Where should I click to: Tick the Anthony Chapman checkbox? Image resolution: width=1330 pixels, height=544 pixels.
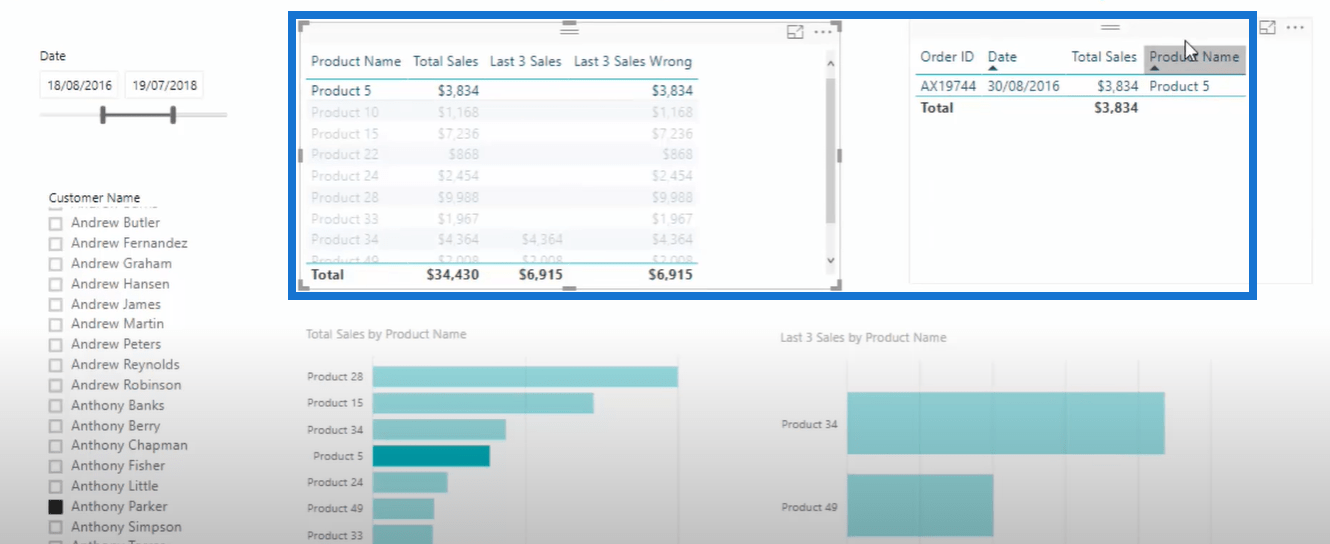[x=56, y=446]
